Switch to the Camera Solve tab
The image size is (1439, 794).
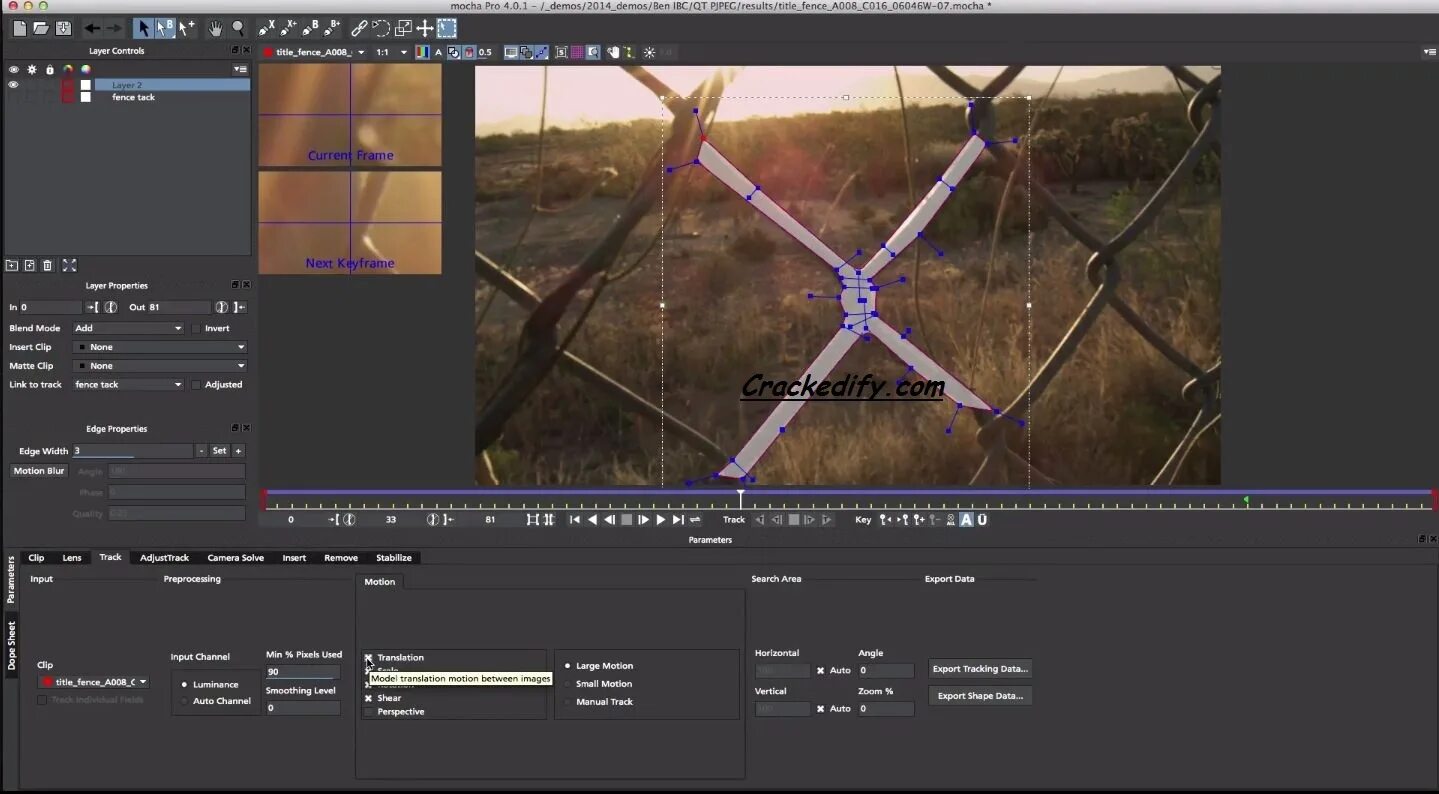coord(235,558)
